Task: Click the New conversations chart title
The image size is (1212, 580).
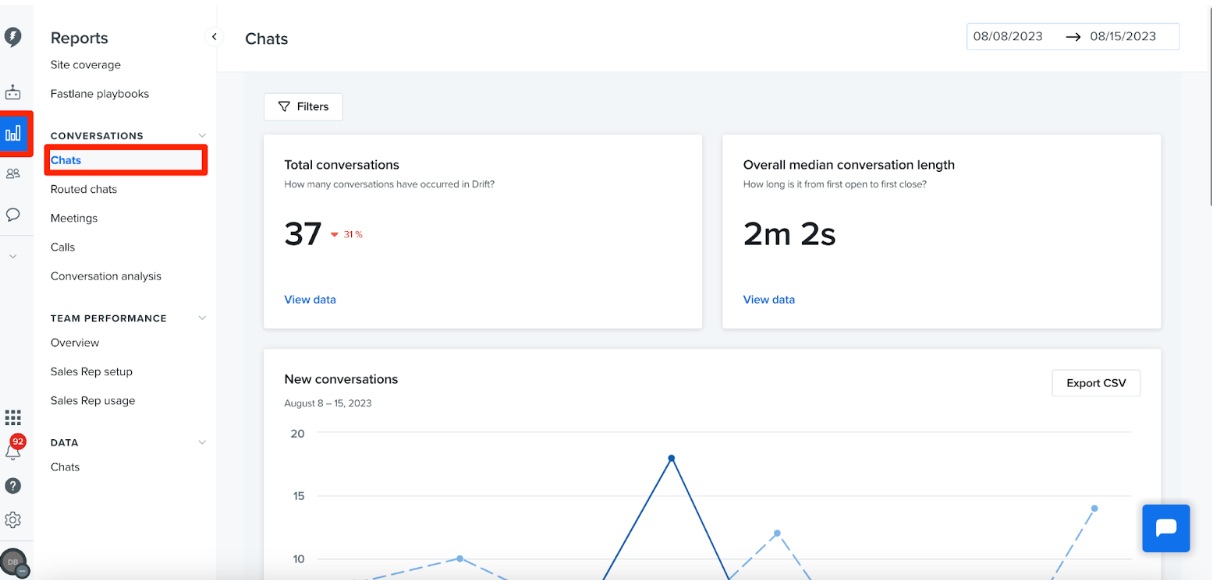Action: coord(341,379)
